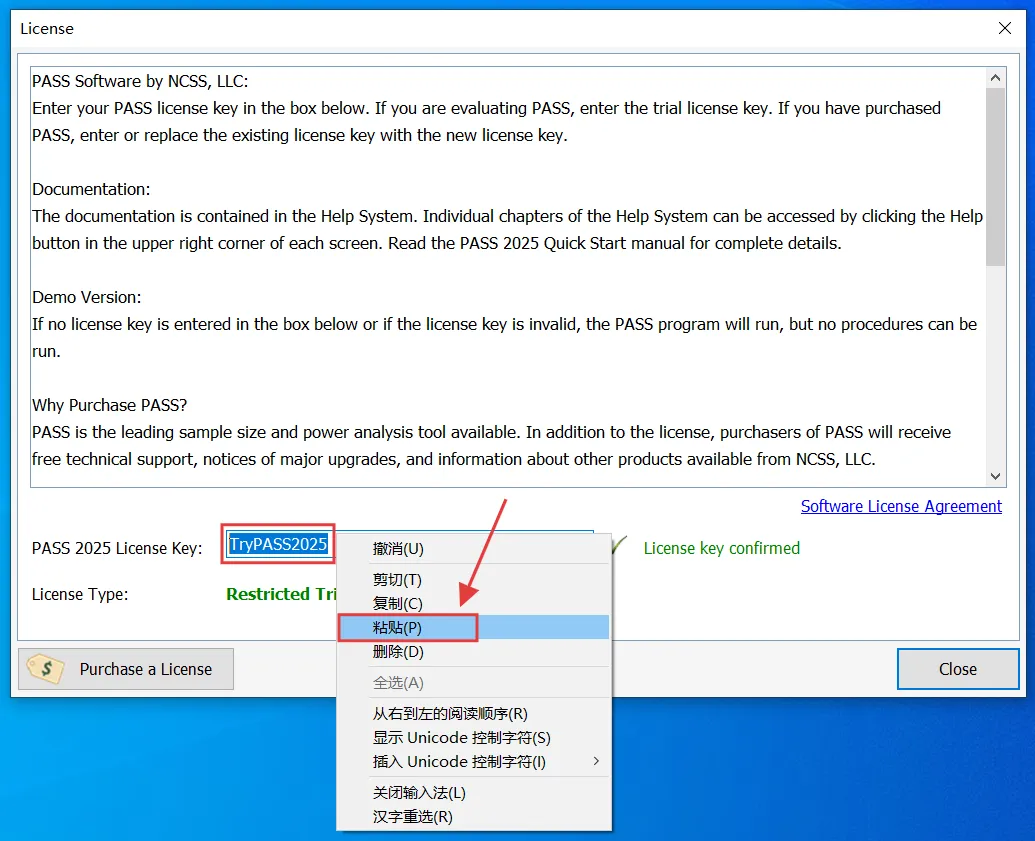Image resolution: width=1035 pixels, height=841 pixels.
Task: Click the Purchase a License button
Action: (x=126, y=669)
